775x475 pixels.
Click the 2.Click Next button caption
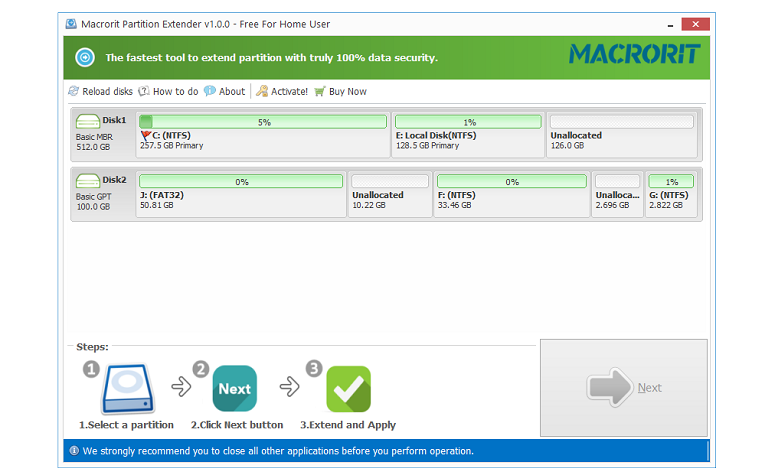tap(237, 425)
